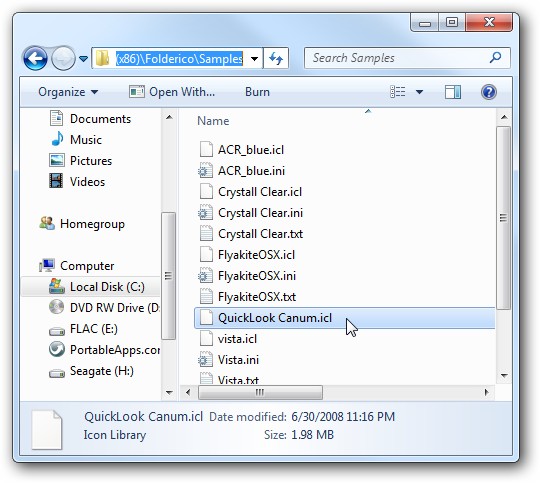This screenshot has width=540, height=483.
Task: Select file QuickLook Canum.icl
Action: point(344,318)
